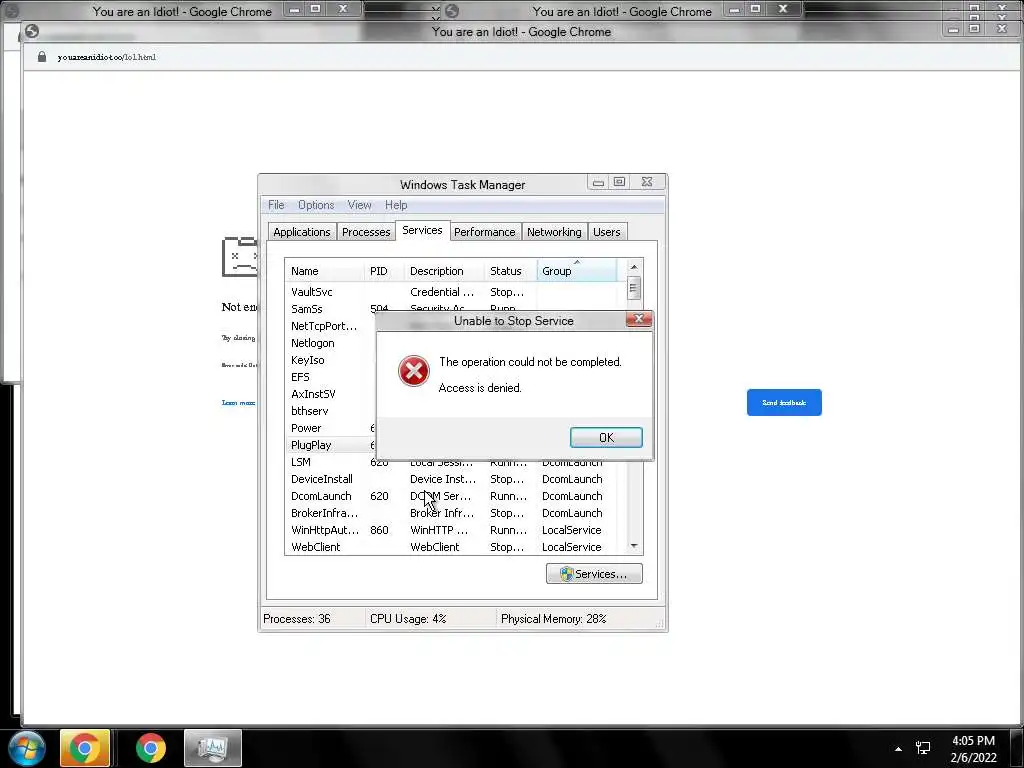Click the highlighted Chrome taskbar icon
Viewport: 1024px width, 768px height.
(84, 748)
